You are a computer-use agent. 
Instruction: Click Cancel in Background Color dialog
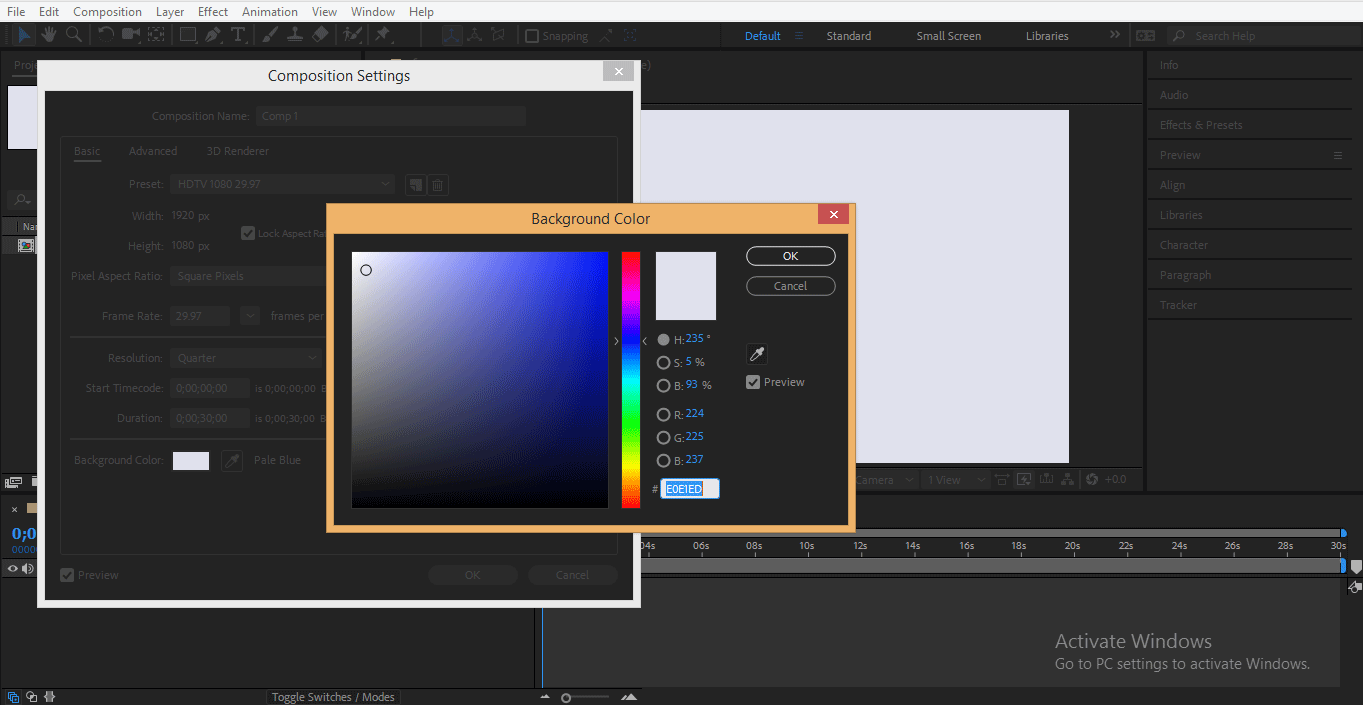pos(790,286)
